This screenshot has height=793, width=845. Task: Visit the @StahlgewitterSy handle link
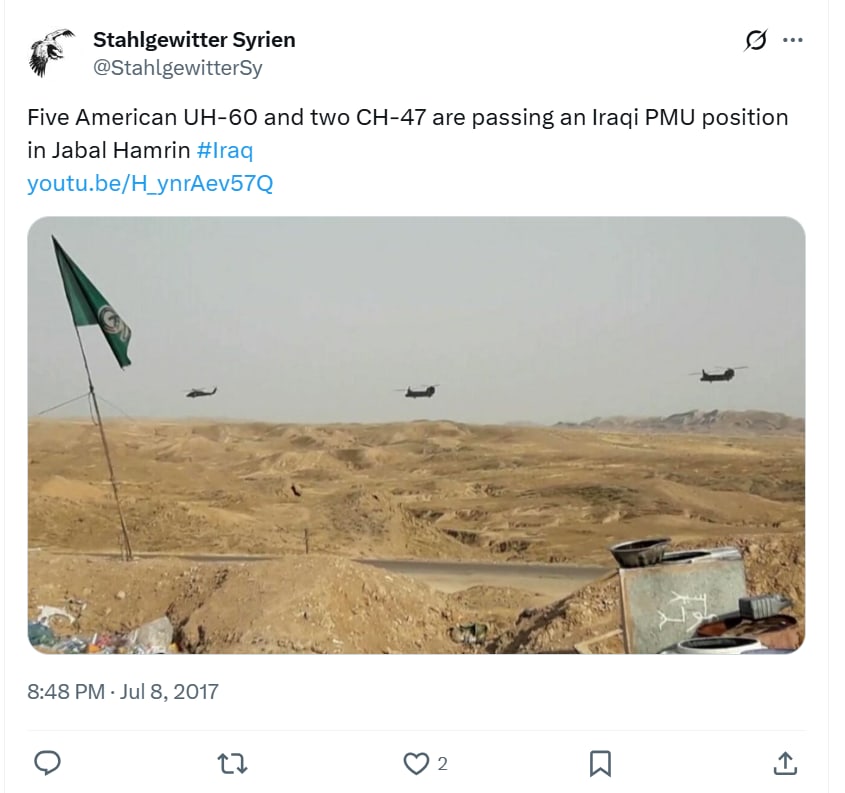click(x=178, y=68)
